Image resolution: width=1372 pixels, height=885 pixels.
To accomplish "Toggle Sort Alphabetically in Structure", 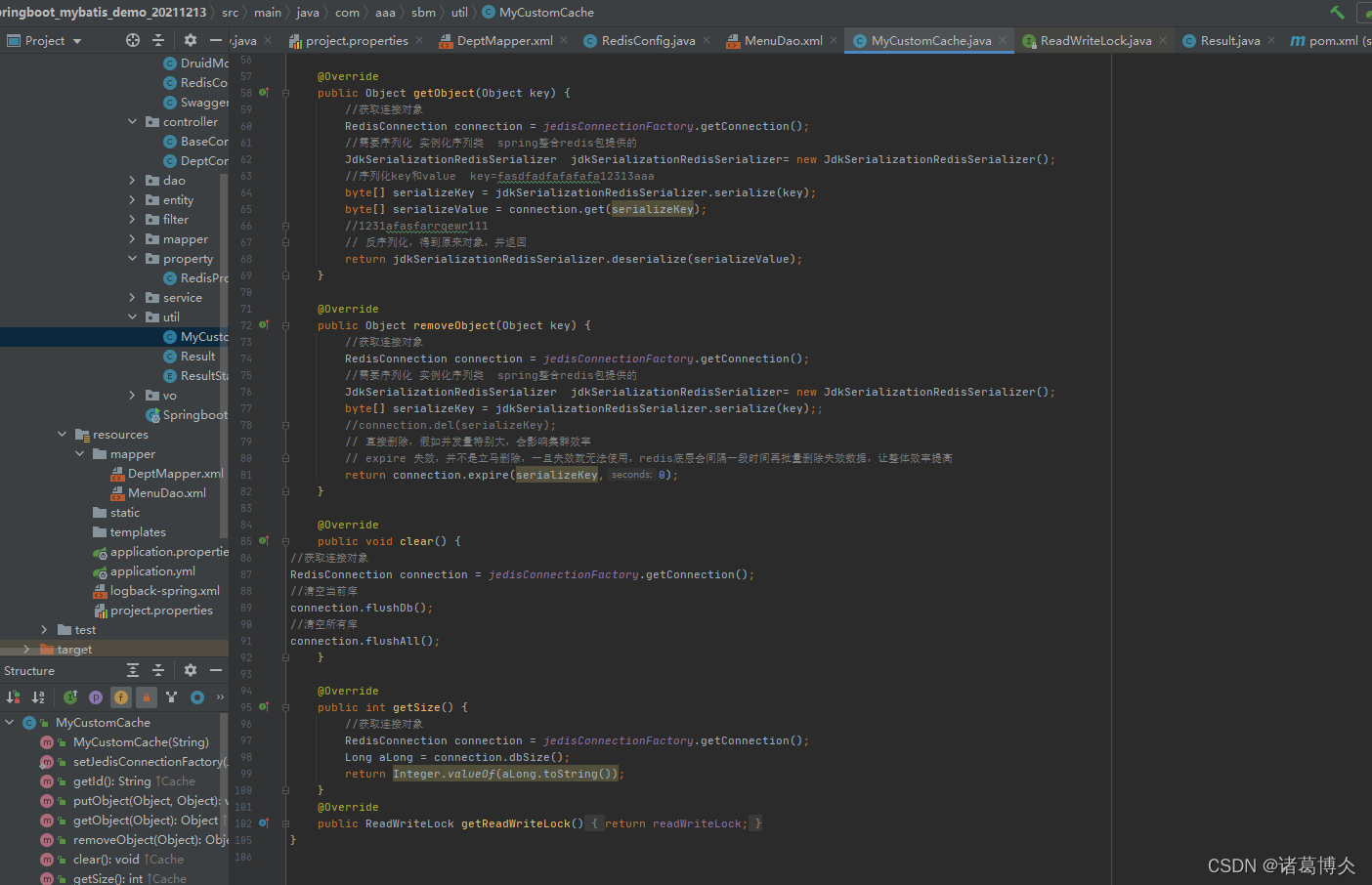I will coord(38,697).
